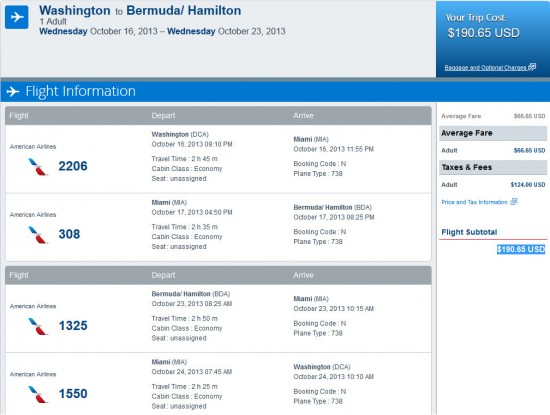Select flight number 308
The width and height of the screenshot is (550, 415).
[69, 234]
